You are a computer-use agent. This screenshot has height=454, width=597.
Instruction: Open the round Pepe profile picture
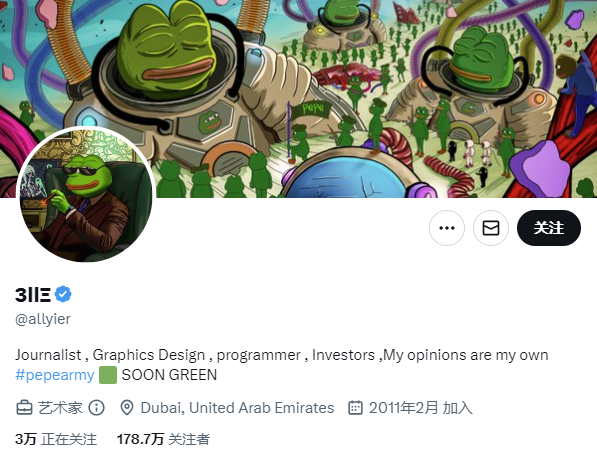(x=86, y=194)
